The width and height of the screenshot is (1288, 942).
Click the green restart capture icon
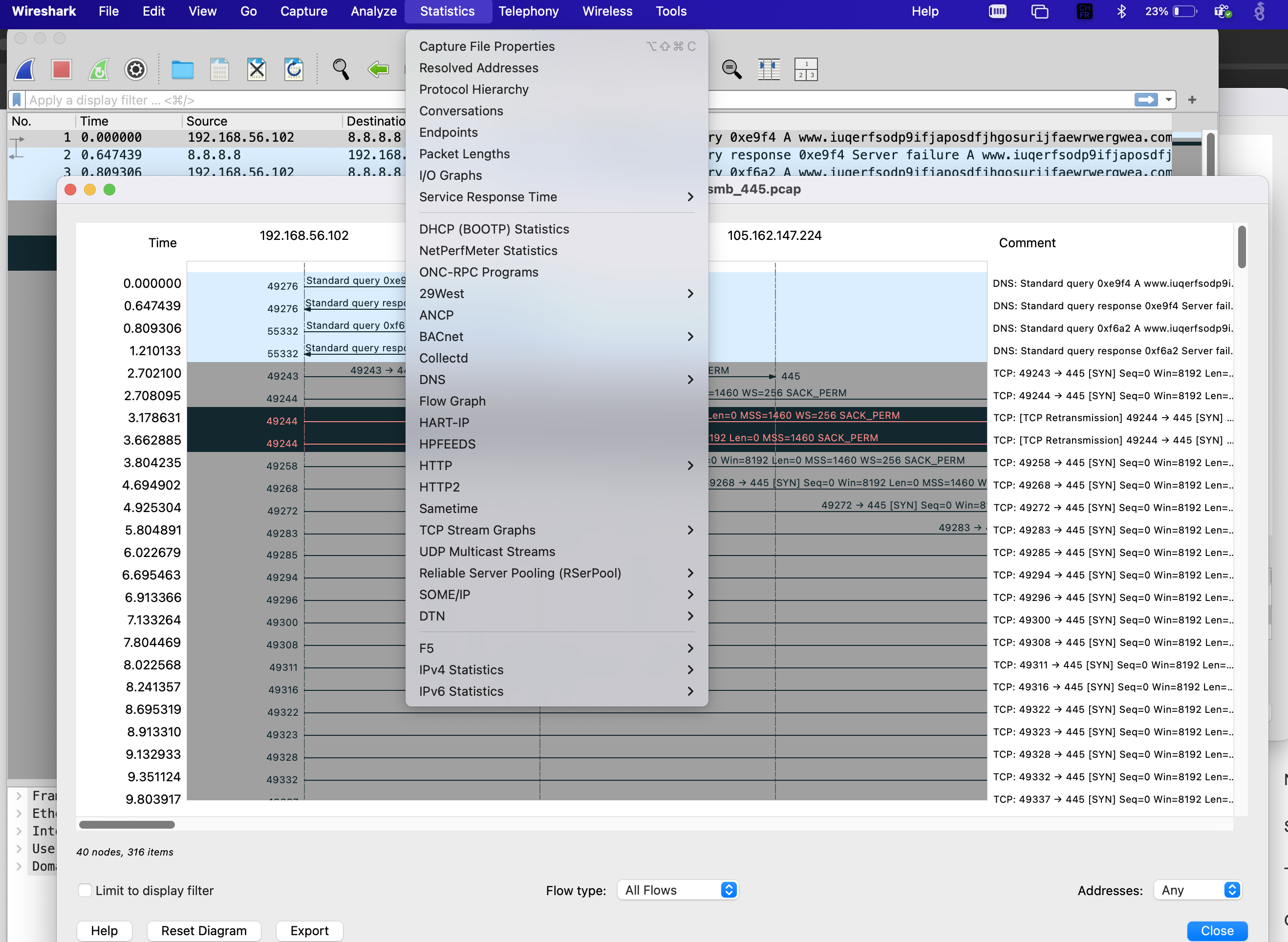coord(99,69)
